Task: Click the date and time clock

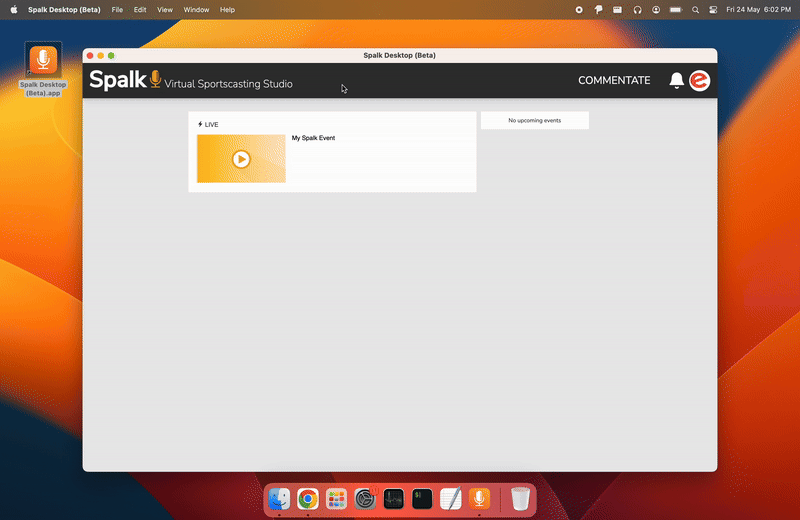Action: click(758, 10)
